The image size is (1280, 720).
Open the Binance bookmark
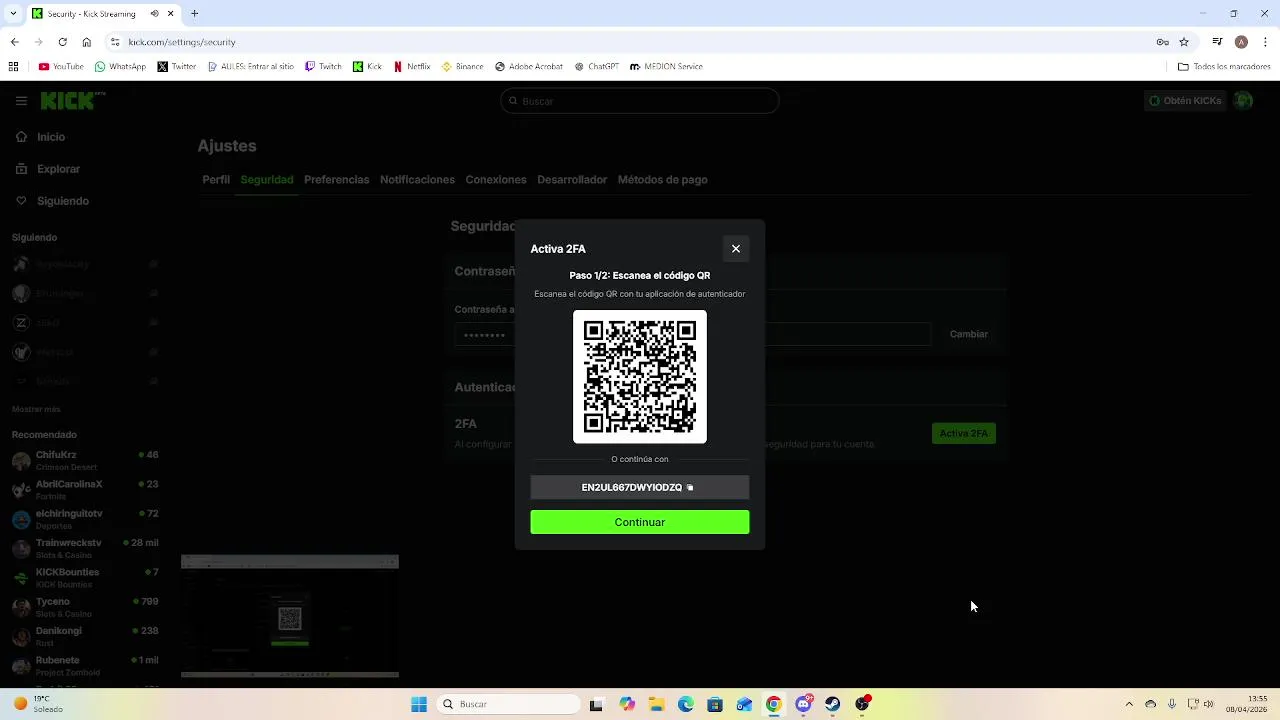click(463, 67)
